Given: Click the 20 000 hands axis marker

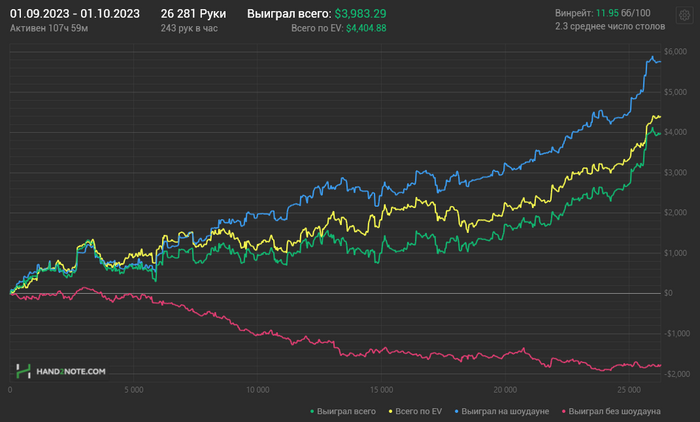Looking at the screenshot, I should (505, 390).
